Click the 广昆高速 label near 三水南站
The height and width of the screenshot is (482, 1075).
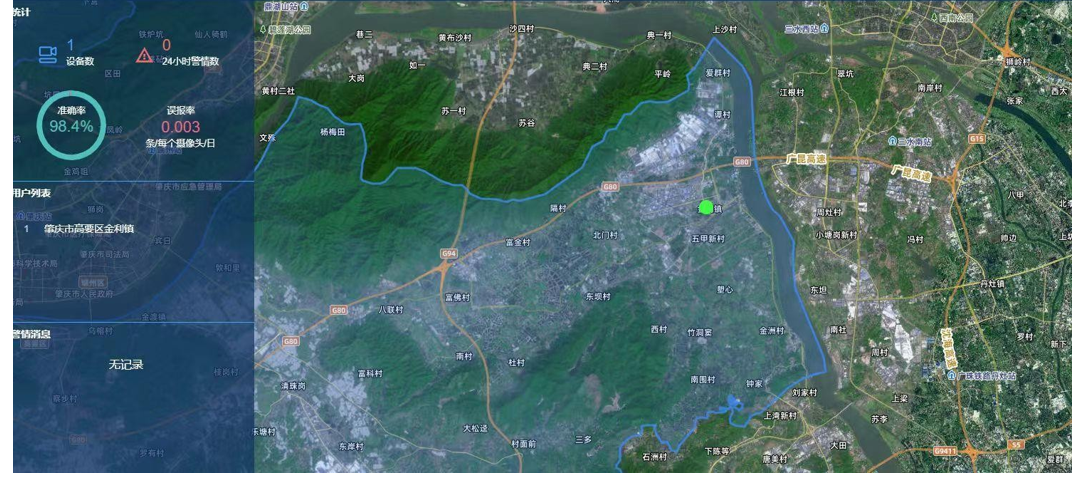(912, 172)
